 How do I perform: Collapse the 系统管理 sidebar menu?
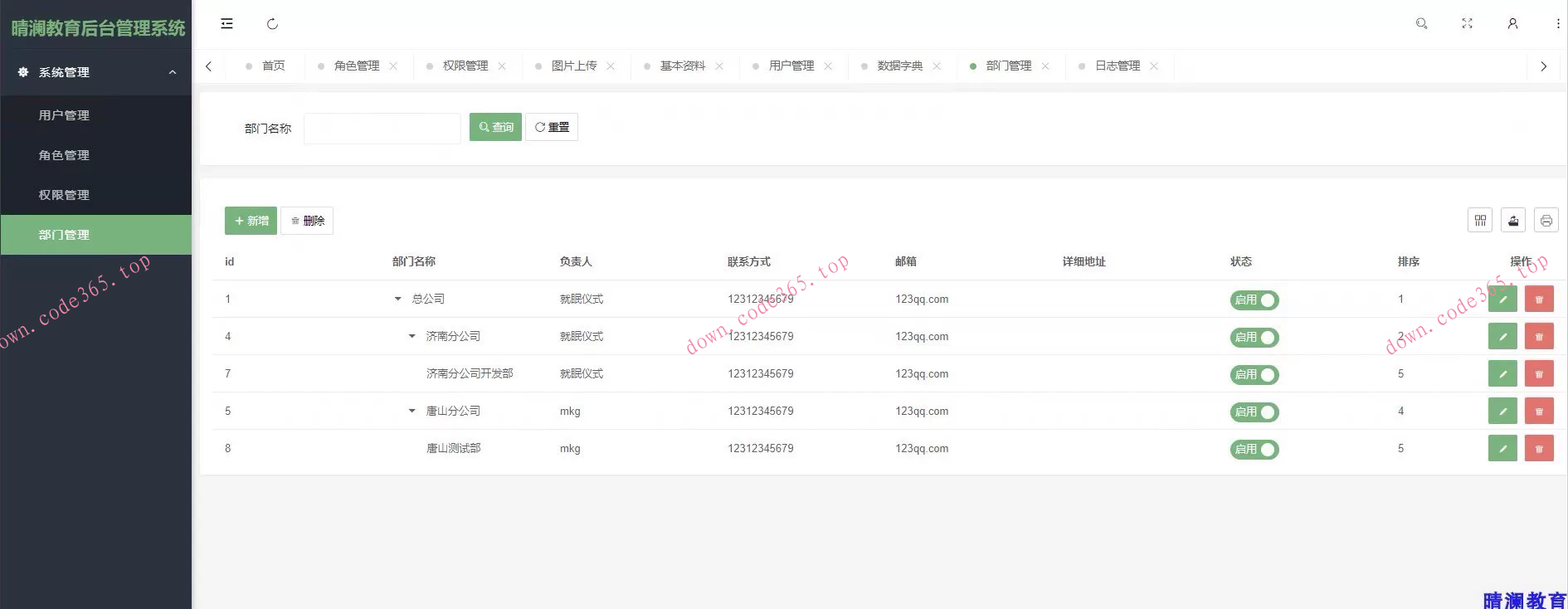pyautogui.click(x=95, y=72)
